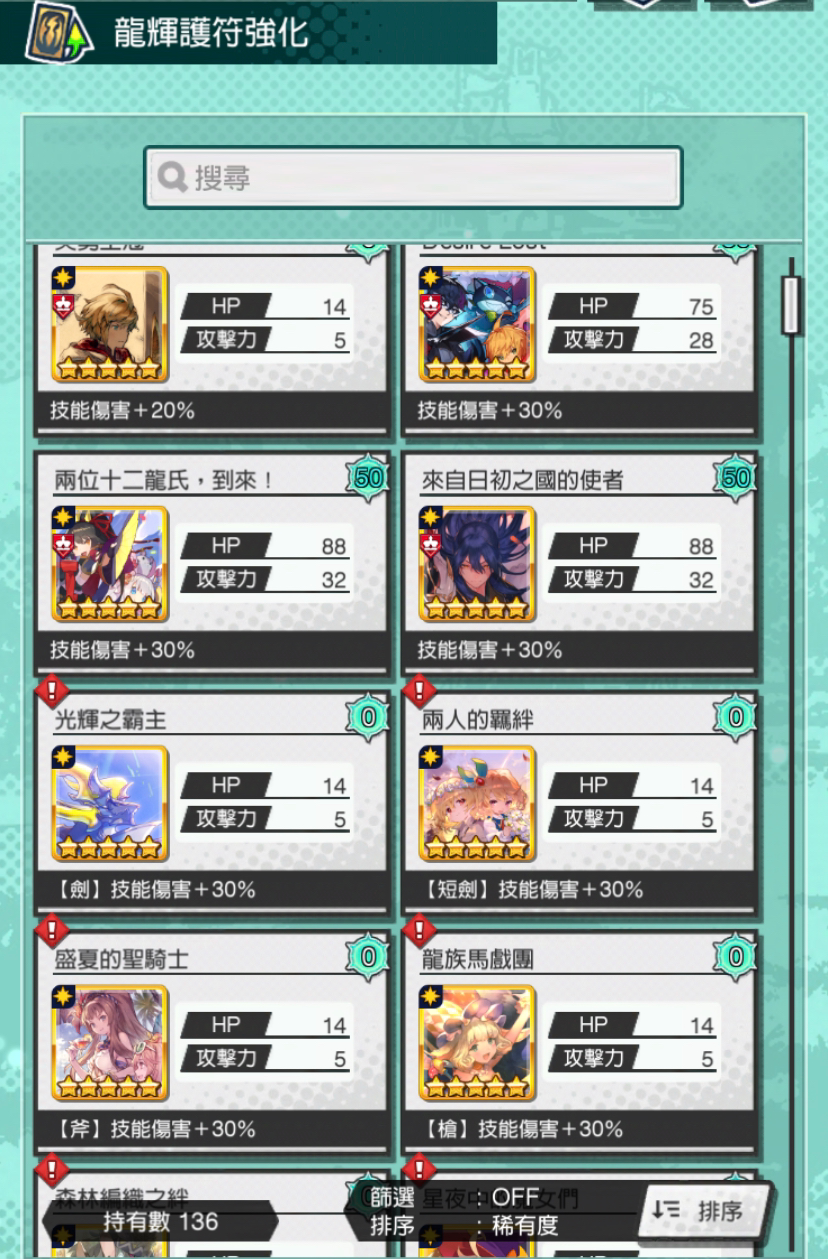Select the 兩人的羈絆 amulet thumbnail

click(x=477, y=803)
